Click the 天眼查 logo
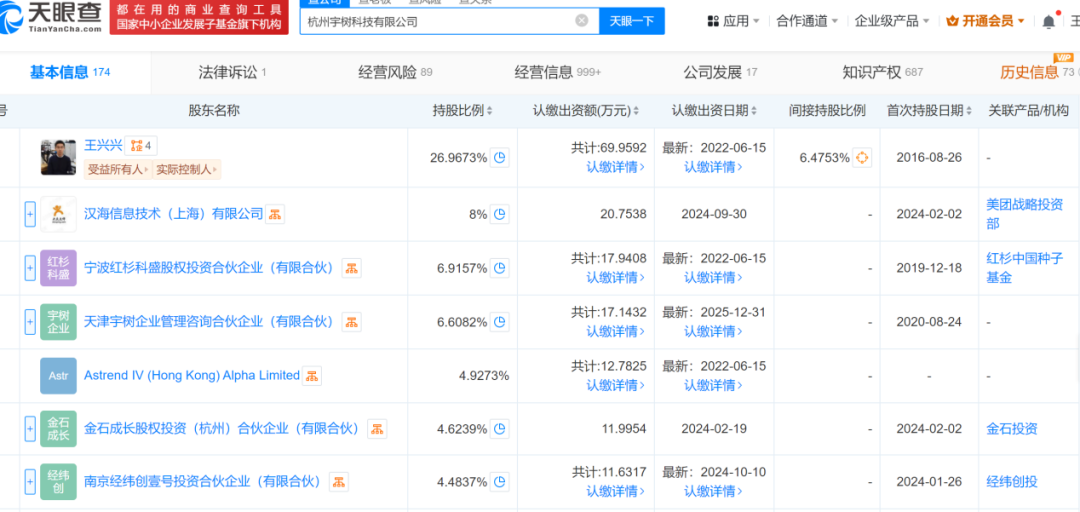The height and width of the screenshot is (512, 1080). click(x=52, y=17)
